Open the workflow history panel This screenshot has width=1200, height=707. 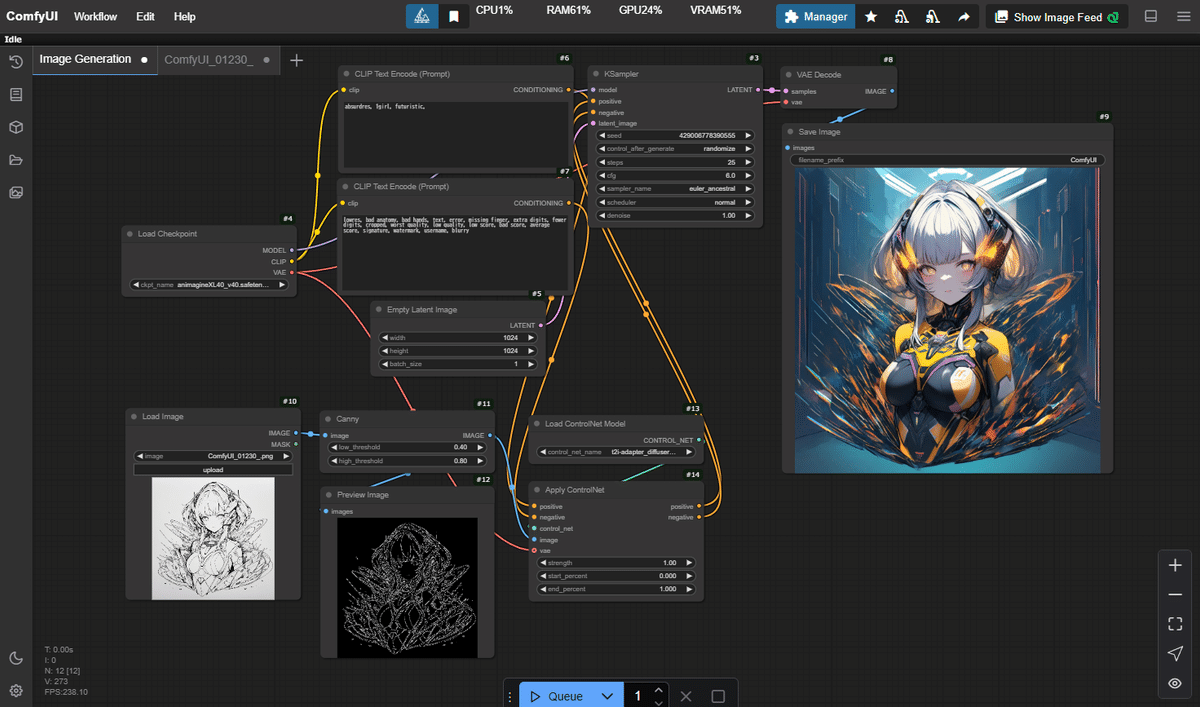[16, 61]
